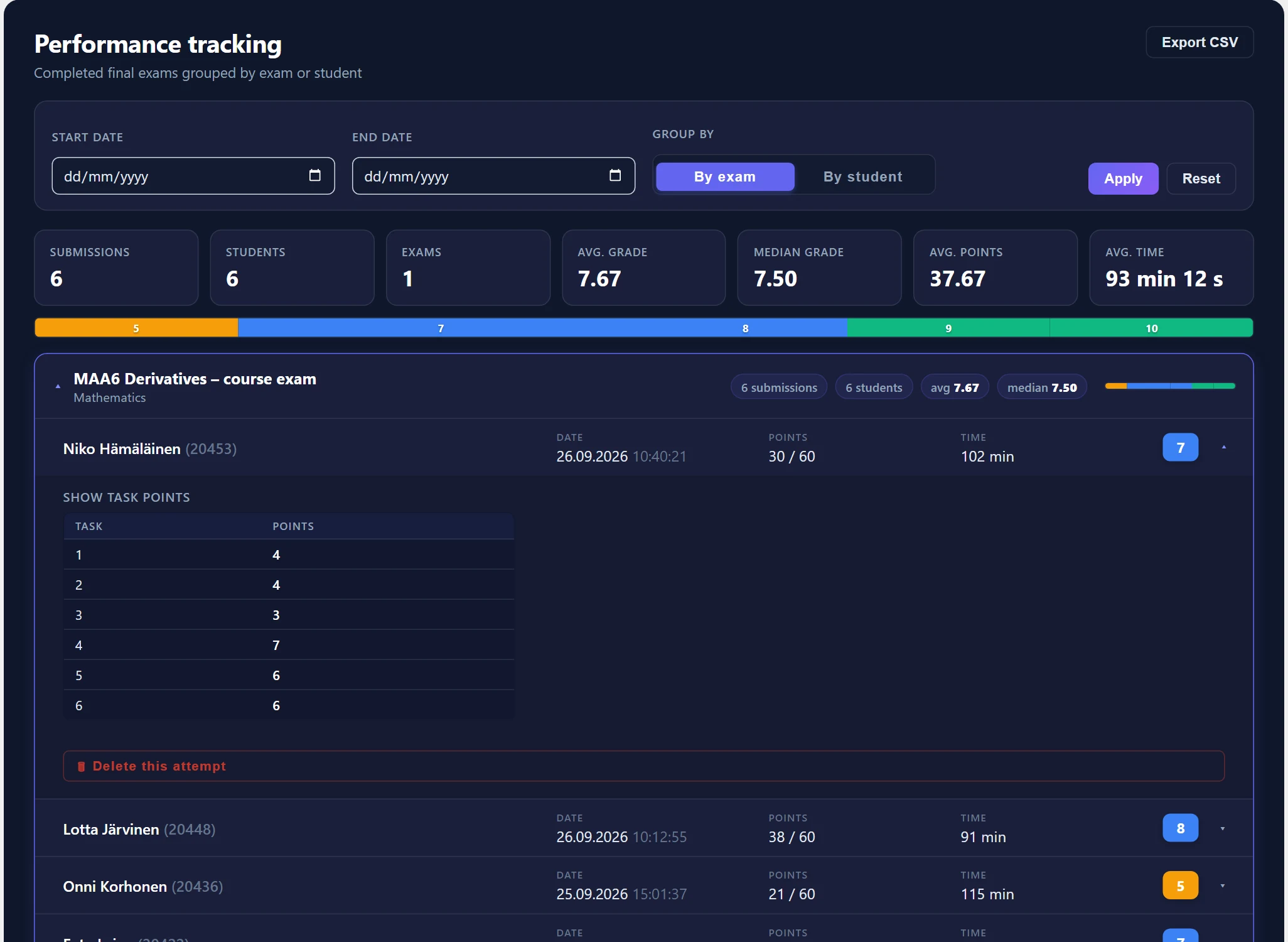The height and width of the screenshot is (942, 1288).
Task: Select the Lotta Järvinen (20448) row name
Action: click(x=139, y=830)
